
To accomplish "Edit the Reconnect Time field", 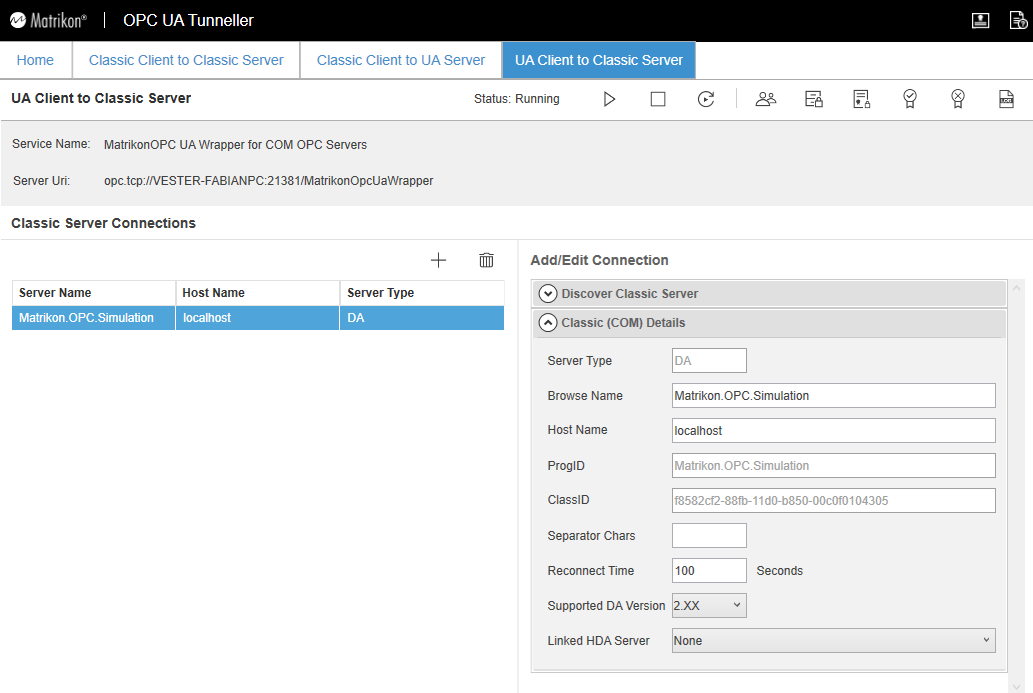I will click(x=709, y=570).
